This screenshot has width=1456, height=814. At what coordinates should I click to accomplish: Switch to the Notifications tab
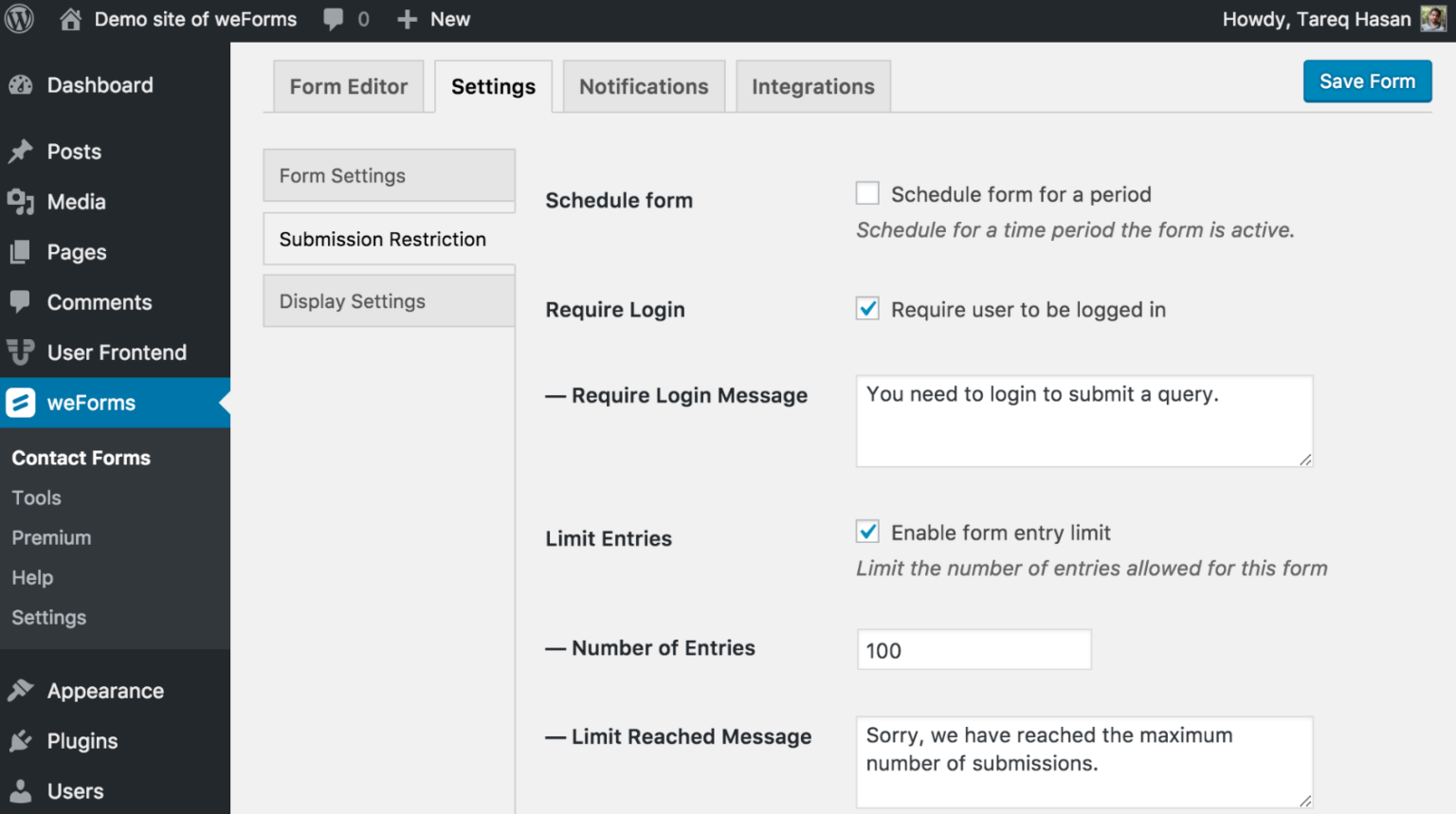tap(644, 86)
